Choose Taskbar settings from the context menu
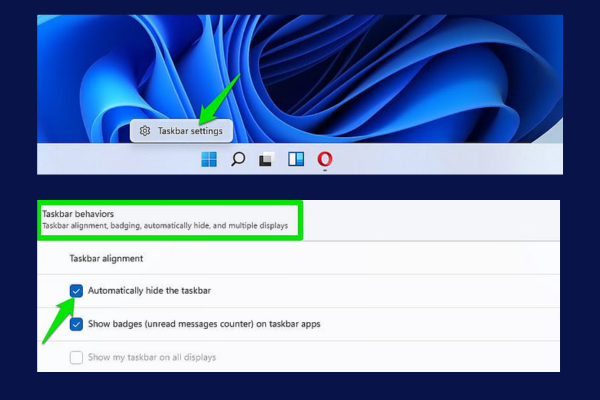This screenshot has height=400, width=600. click(x=181, y=131)
